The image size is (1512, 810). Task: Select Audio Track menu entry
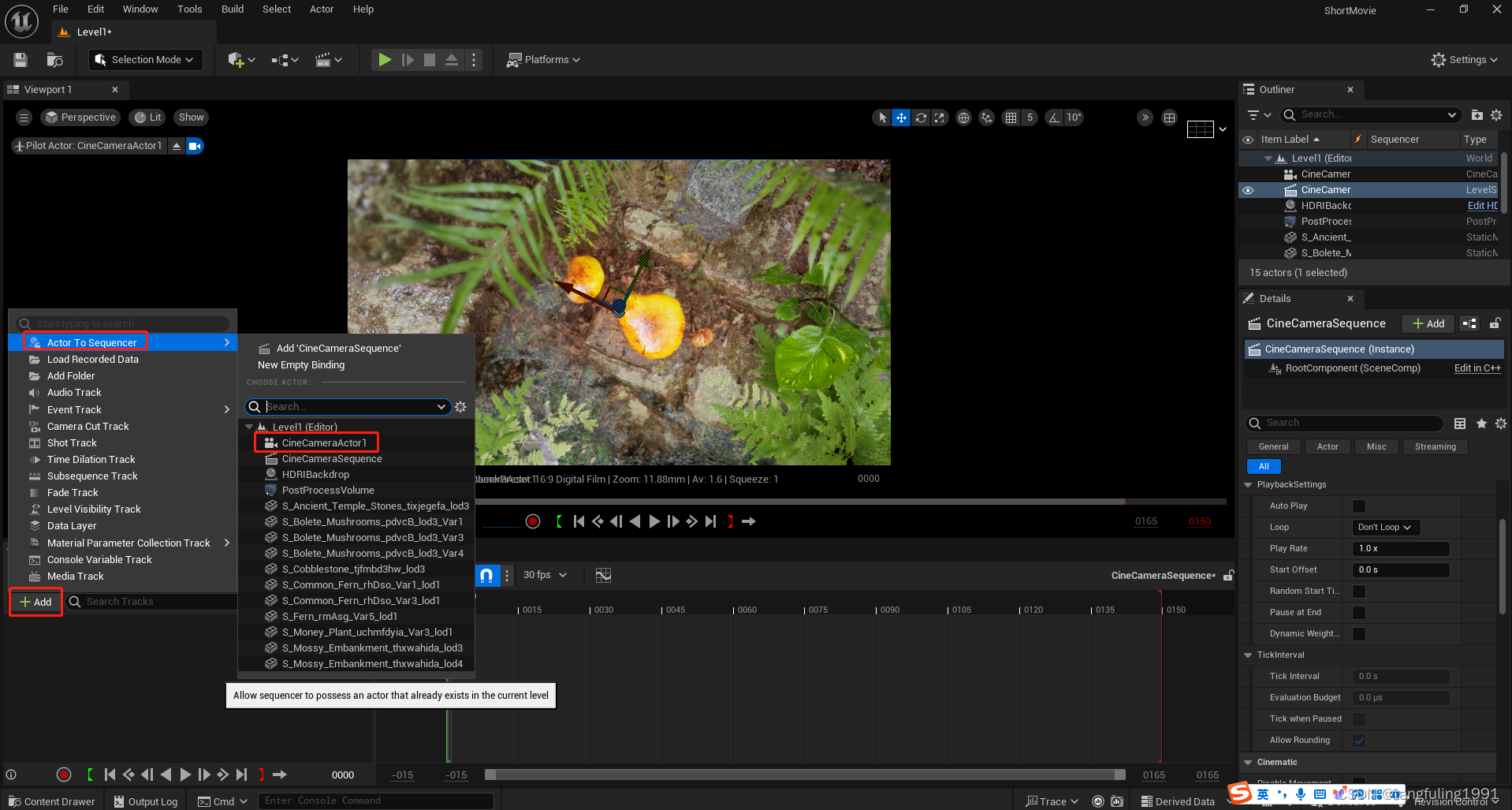(122, 393)
